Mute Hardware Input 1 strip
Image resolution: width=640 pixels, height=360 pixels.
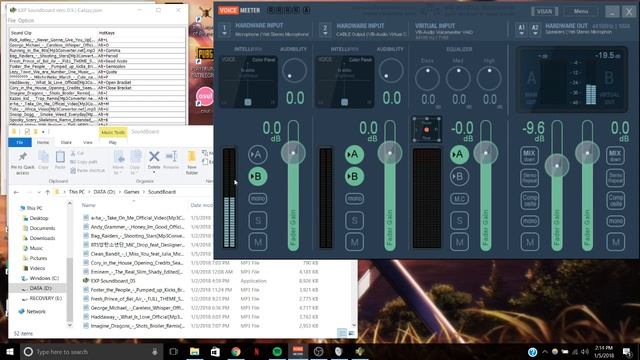coord(258,242)
